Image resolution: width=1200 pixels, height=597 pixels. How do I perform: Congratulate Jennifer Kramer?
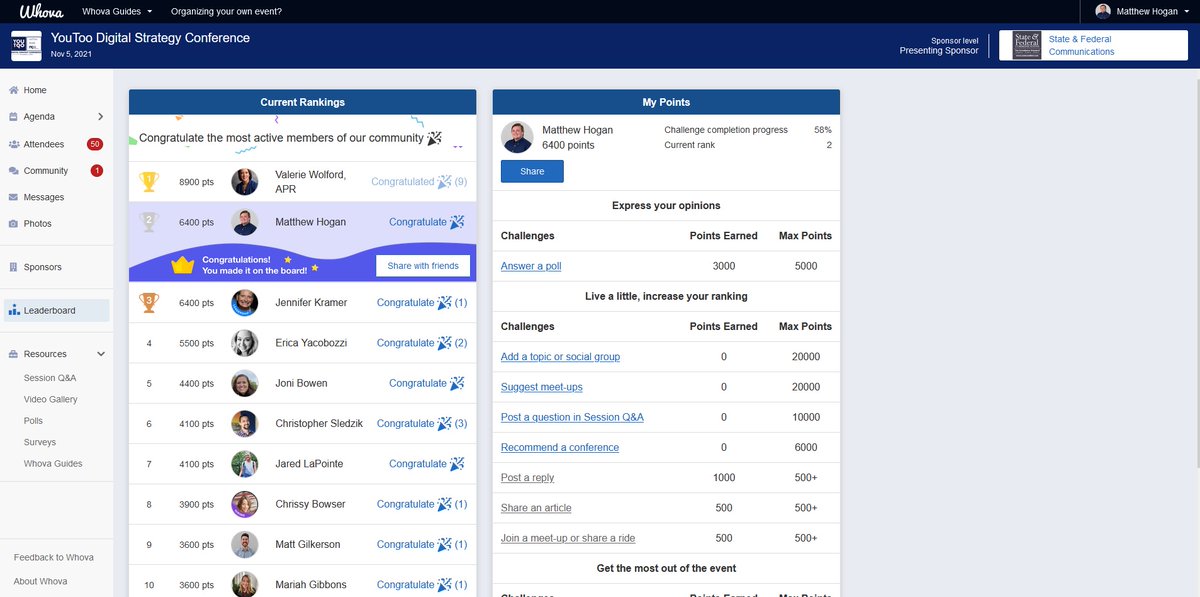pos(421,302)
